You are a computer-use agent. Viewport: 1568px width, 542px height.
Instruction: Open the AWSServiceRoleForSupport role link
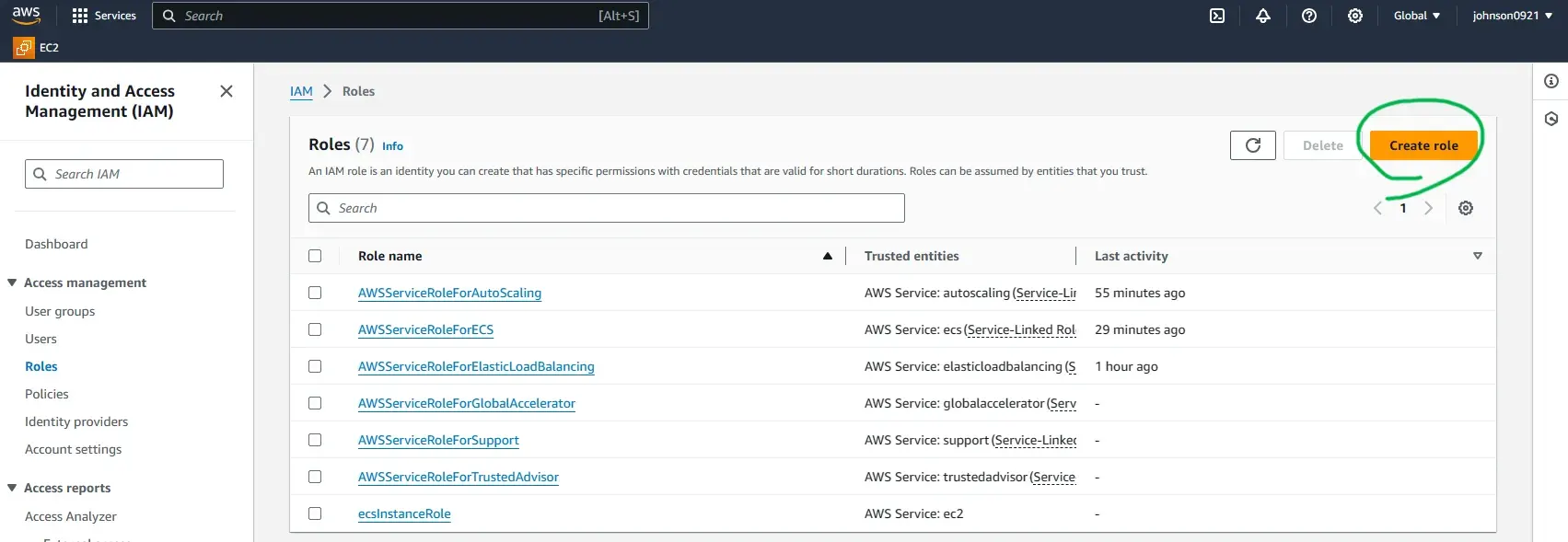(438, 440)
